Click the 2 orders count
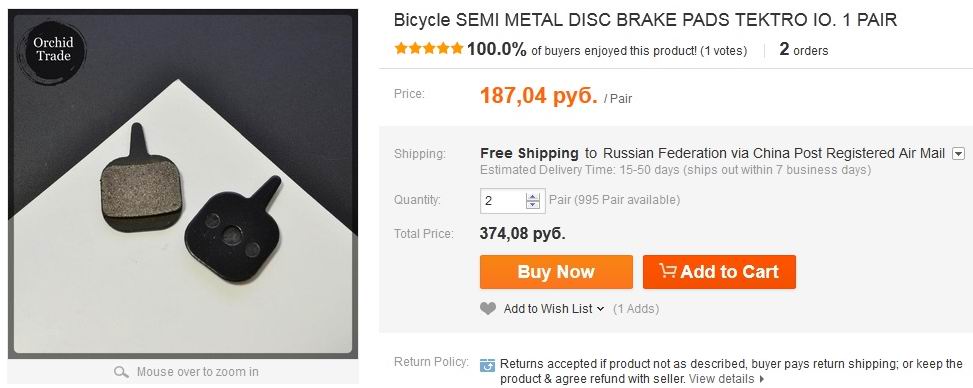The height and width of the screenshot is (388, 973). pos(804,50)
